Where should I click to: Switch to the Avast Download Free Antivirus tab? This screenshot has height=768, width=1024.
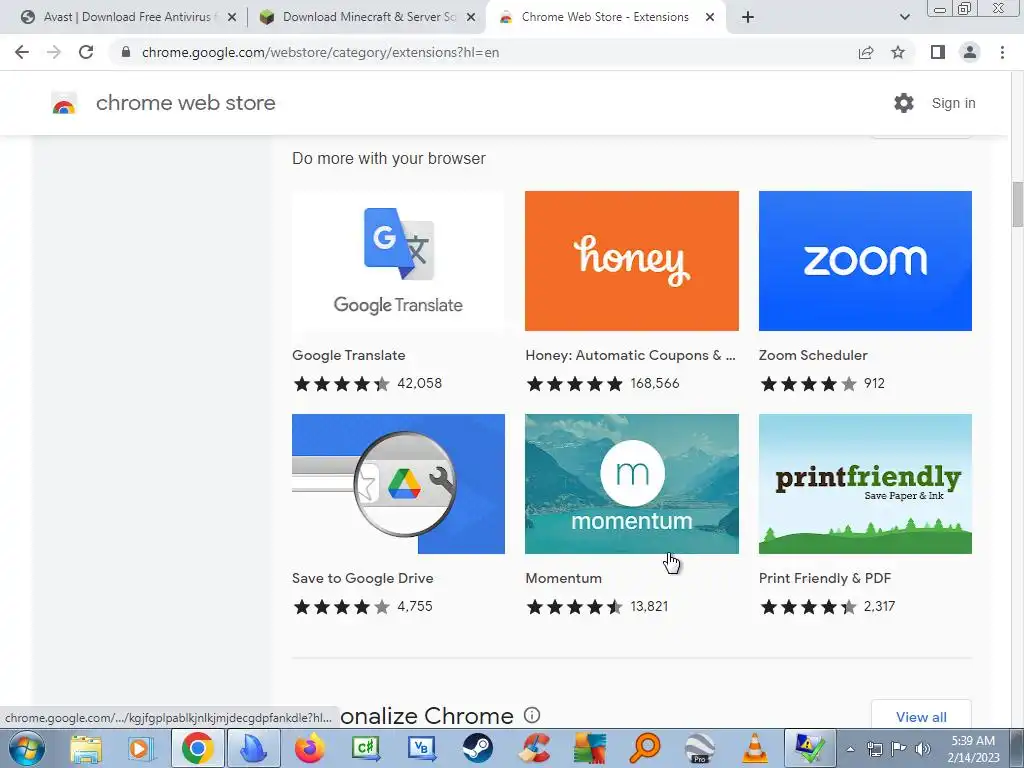[x=127, y=17]
